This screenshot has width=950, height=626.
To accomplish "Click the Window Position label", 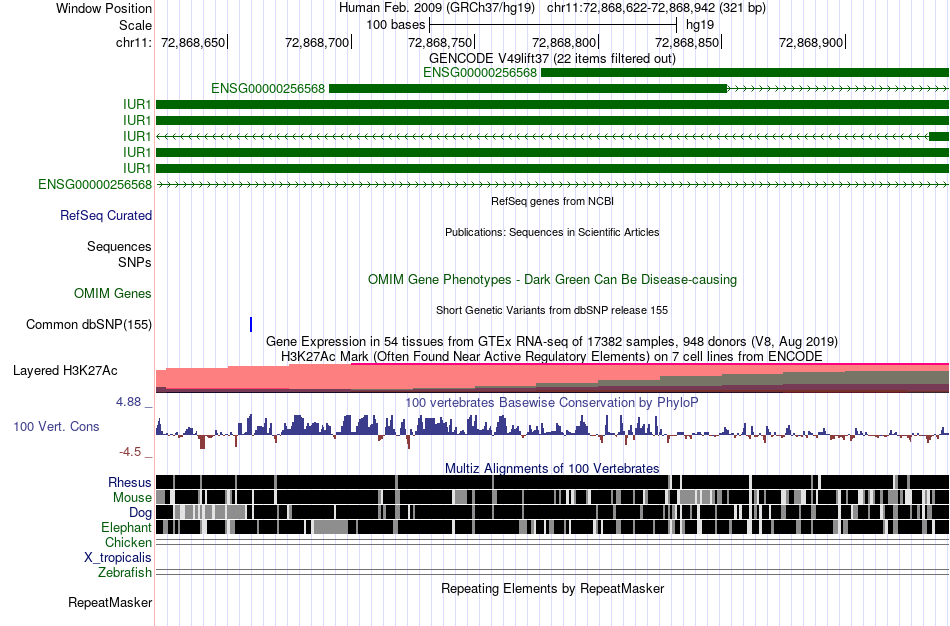I will coord(104,8).
